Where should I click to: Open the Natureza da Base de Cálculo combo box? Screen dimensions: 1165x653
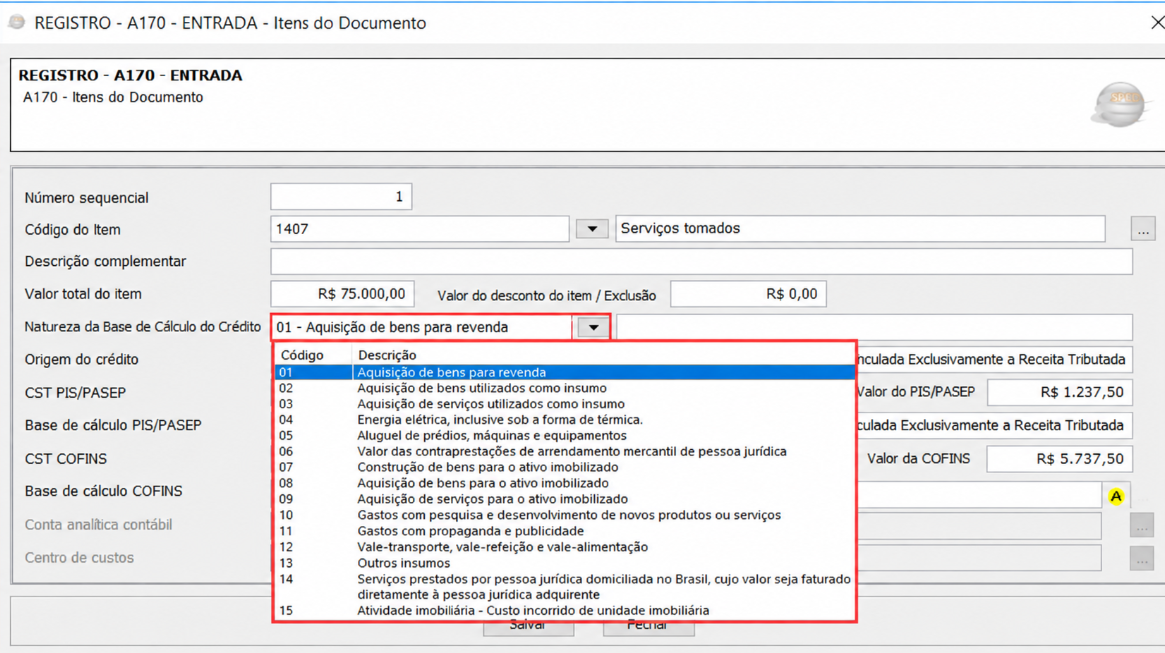click(441, 328)
